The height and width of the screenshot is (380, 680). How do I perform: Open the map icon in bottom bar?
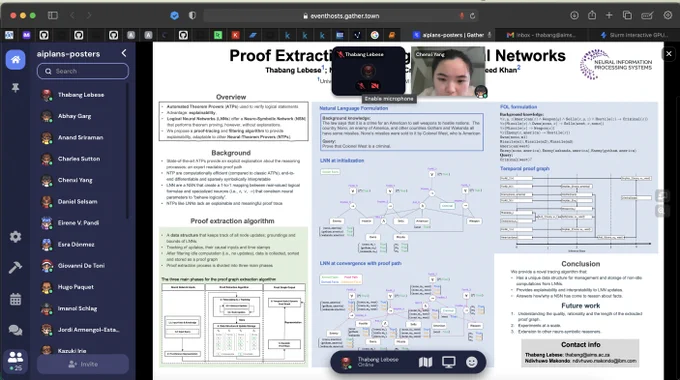pyautogui.click(x=425, y=362)
